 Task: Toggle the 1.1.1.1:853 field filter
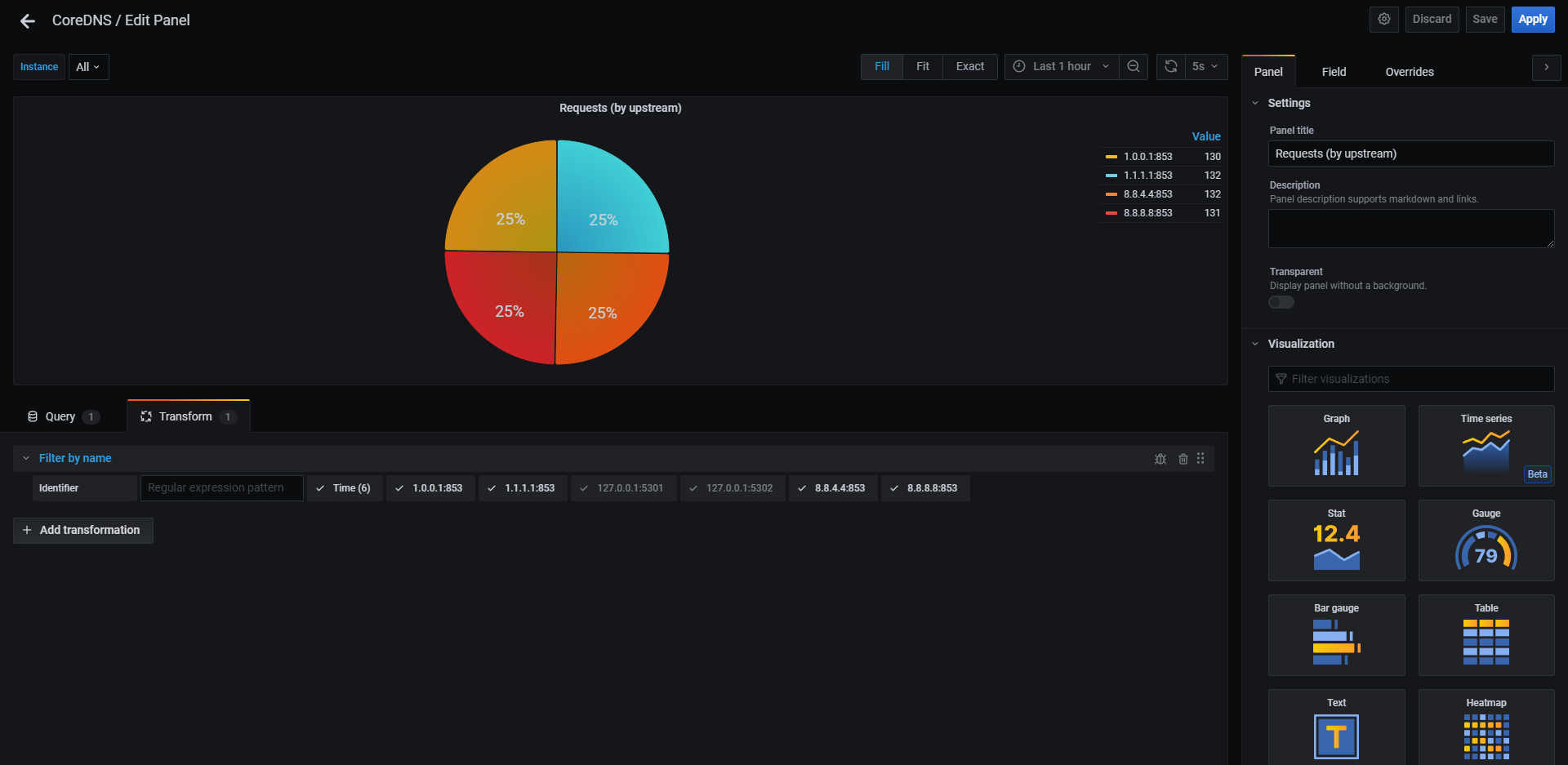[x=523, y=488]
